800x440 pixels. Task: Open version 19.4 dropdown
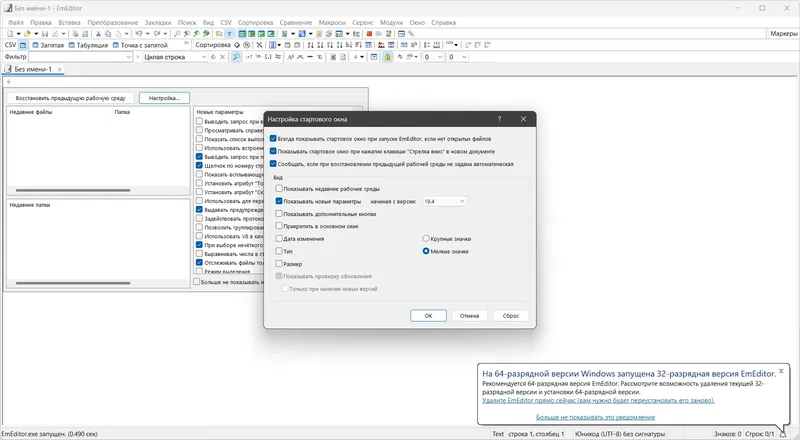[x=444, y=202]
